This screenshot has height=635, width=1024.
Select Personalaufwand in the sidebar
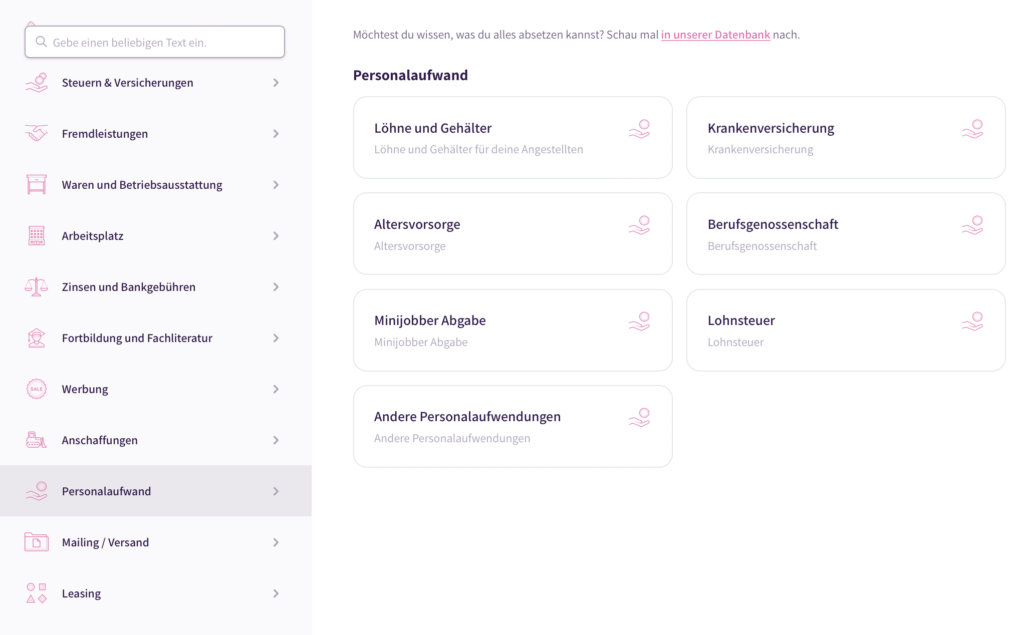(x=107, y=491)
